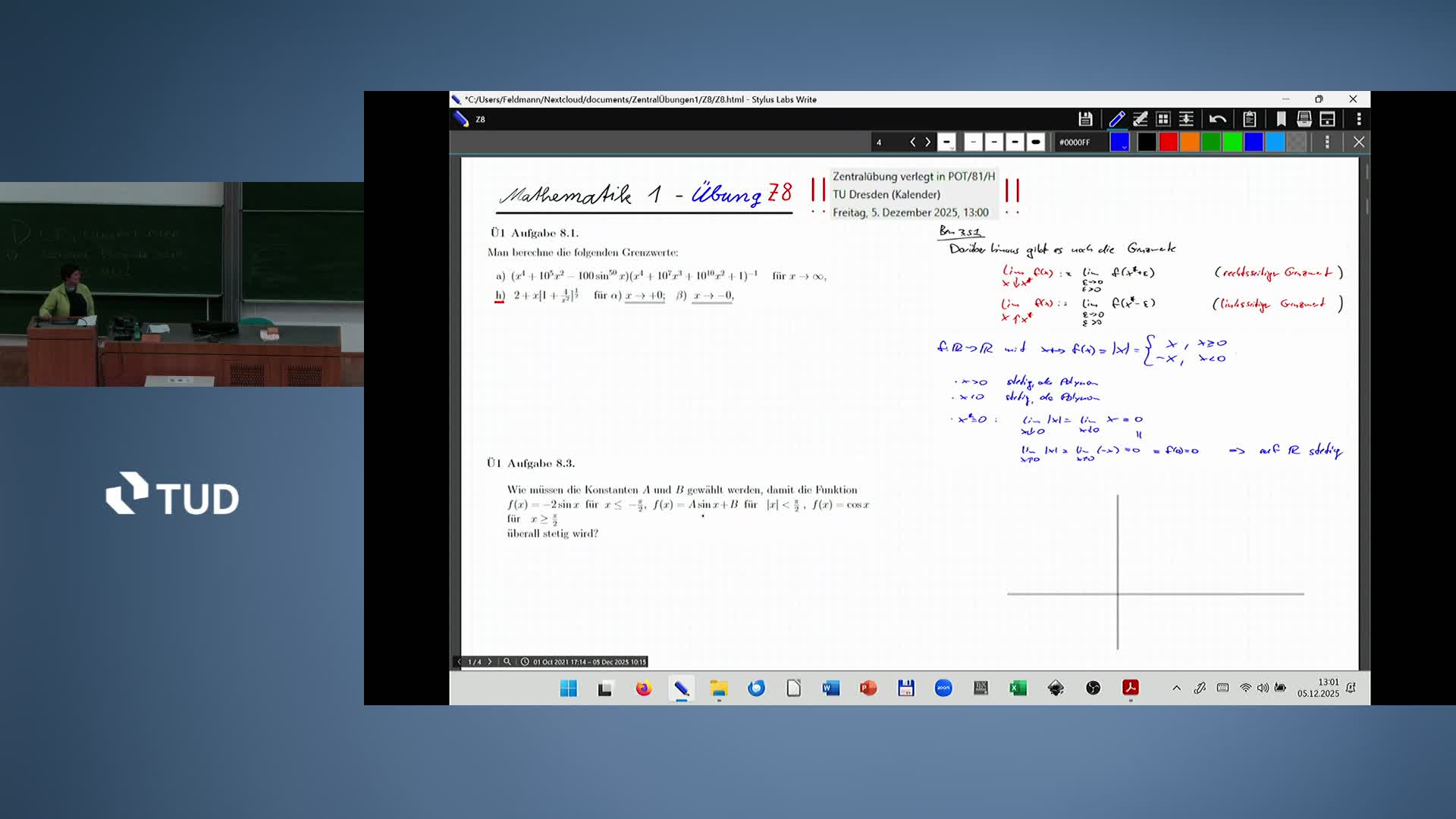Open the Highlighter/stroke edit tool

click(1141, 119)
